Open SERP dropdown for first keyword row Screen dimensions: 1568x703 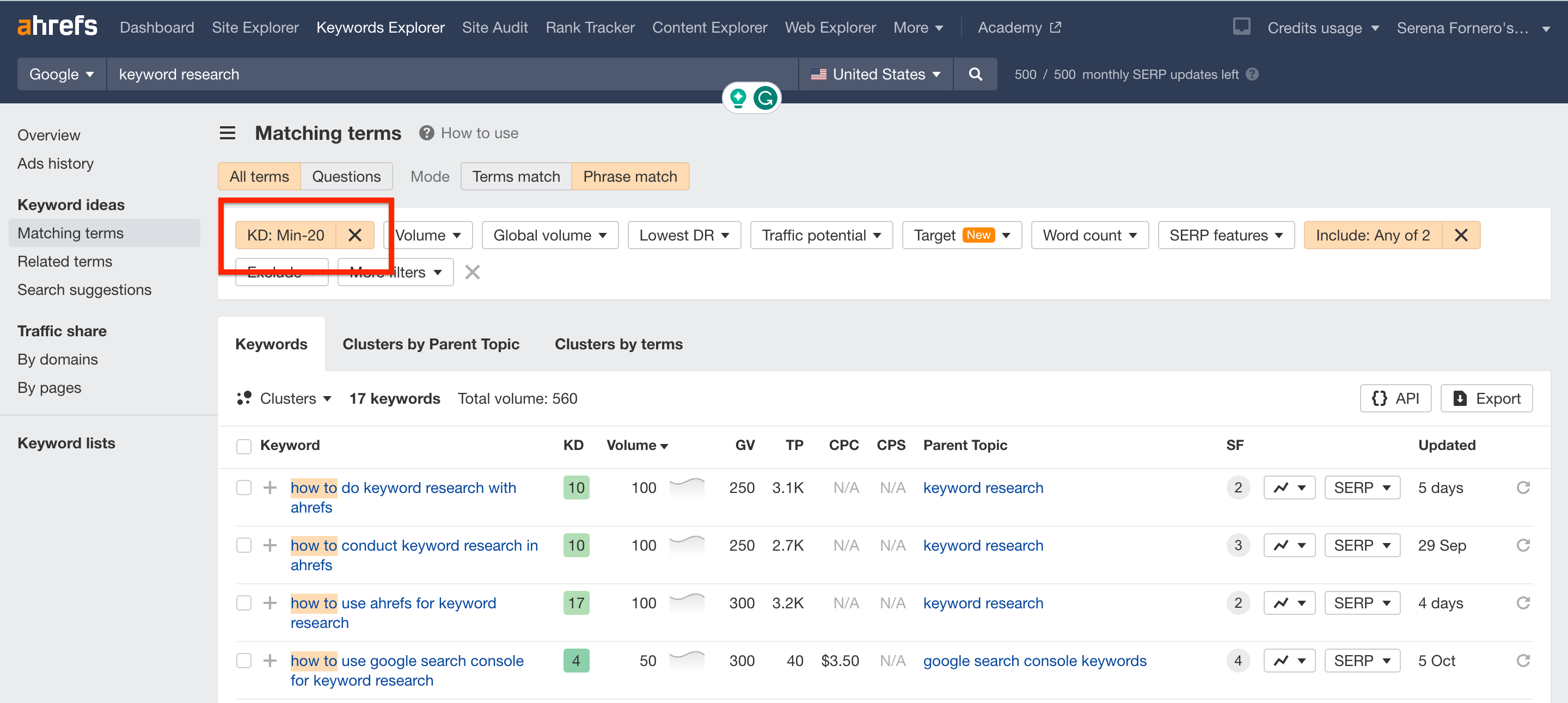coord(1362,487)
